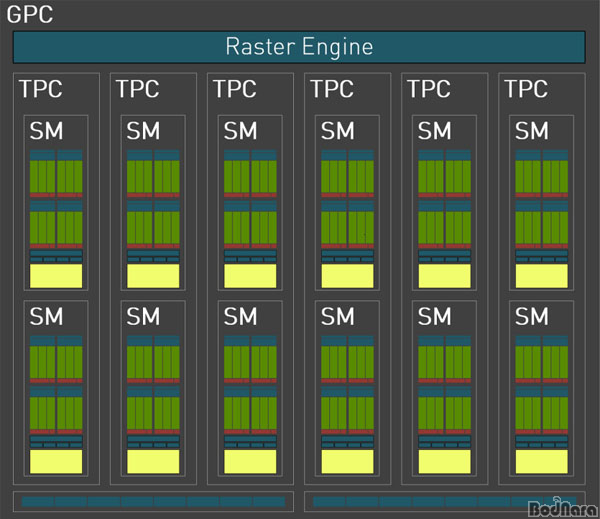Click the fourth TPC label from left

click(x=332, y=89)
